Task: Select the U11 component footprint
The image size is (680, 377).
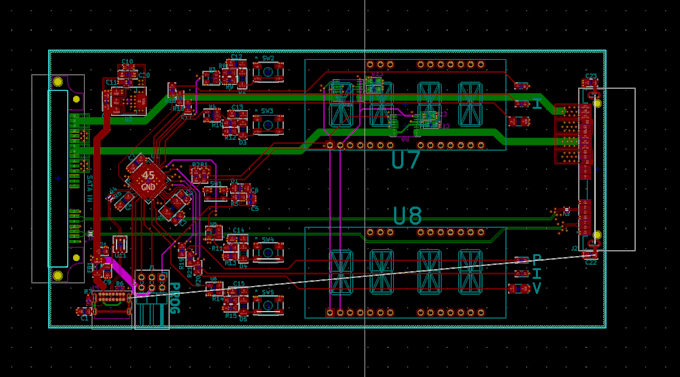Action: pos(120,245)
